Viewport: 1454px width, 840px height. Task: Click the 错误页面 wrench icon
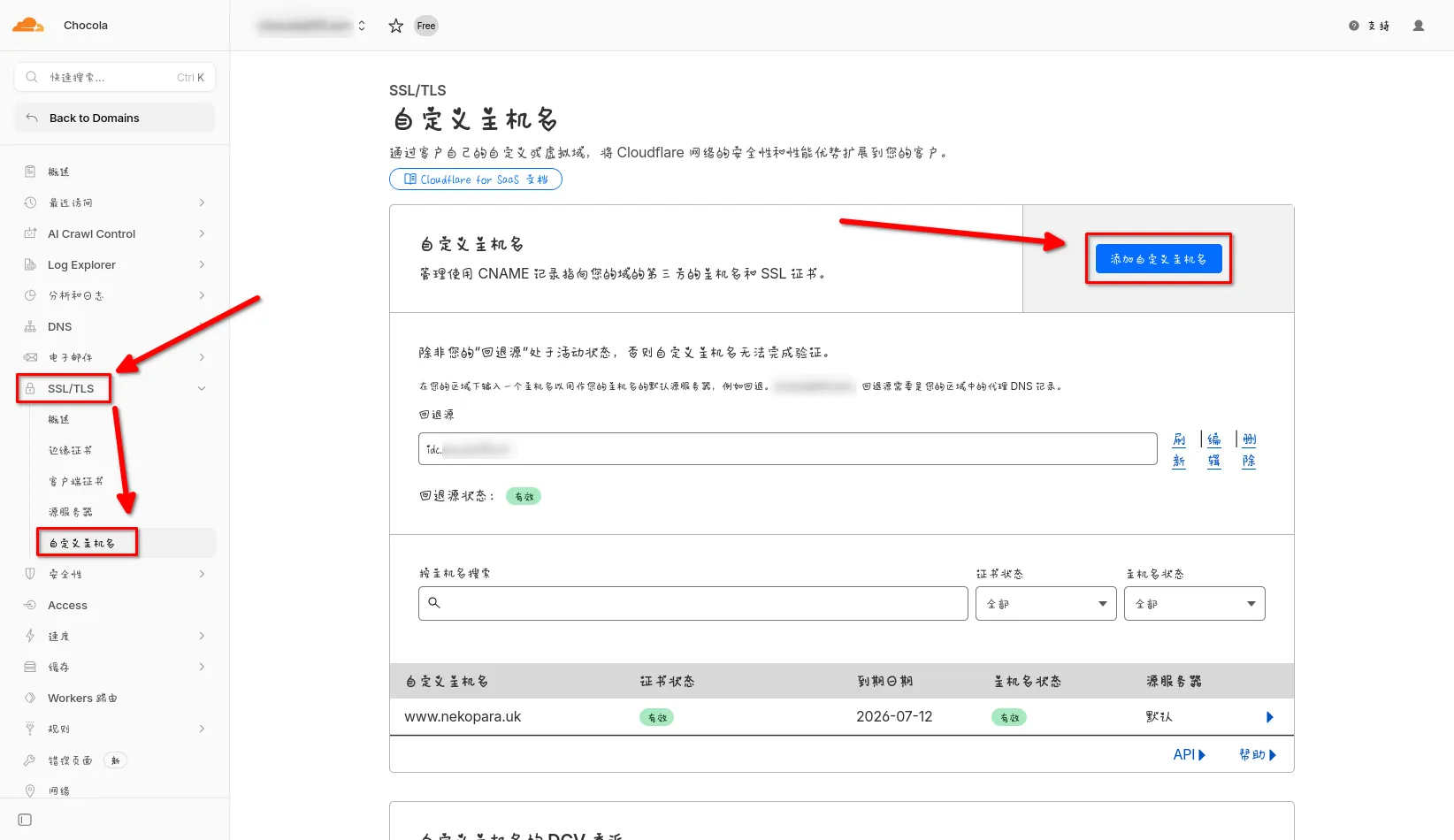coord(30,760)
